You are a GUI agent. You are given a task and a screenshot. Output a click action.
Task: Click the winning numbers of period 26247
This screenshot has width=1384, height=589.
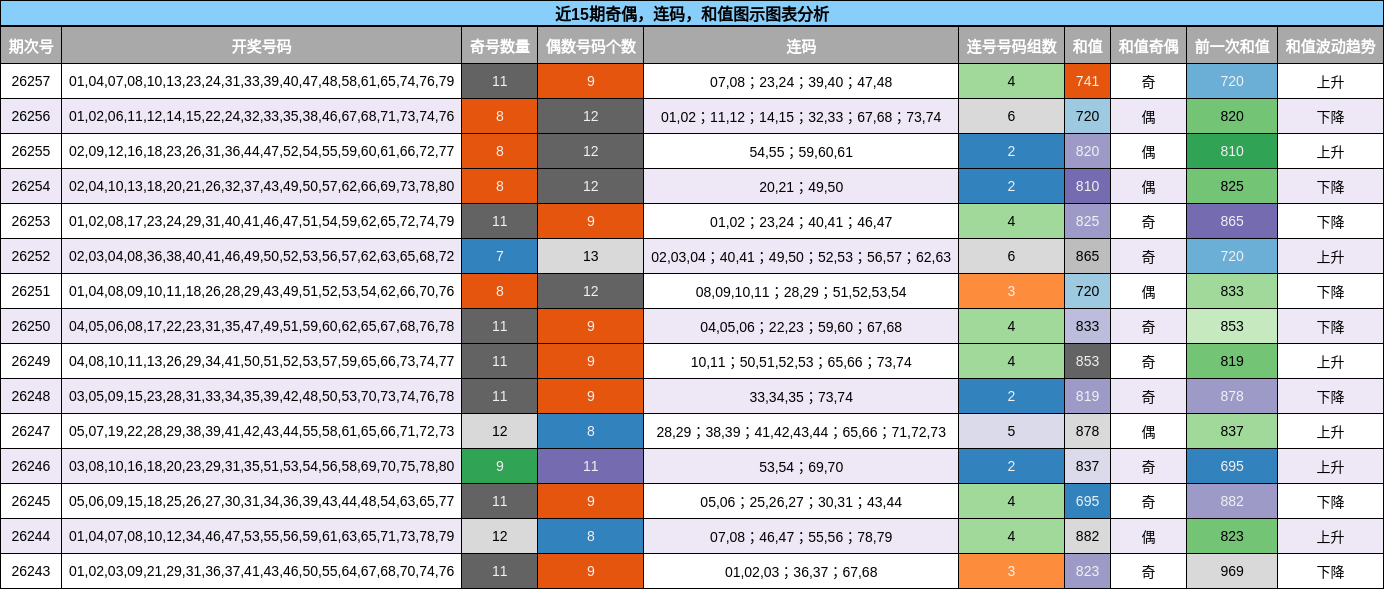pos(262,431)
